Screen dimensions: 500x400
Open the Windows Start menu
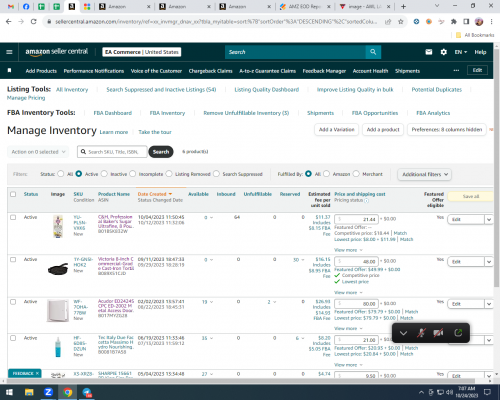tap(9, 392)
